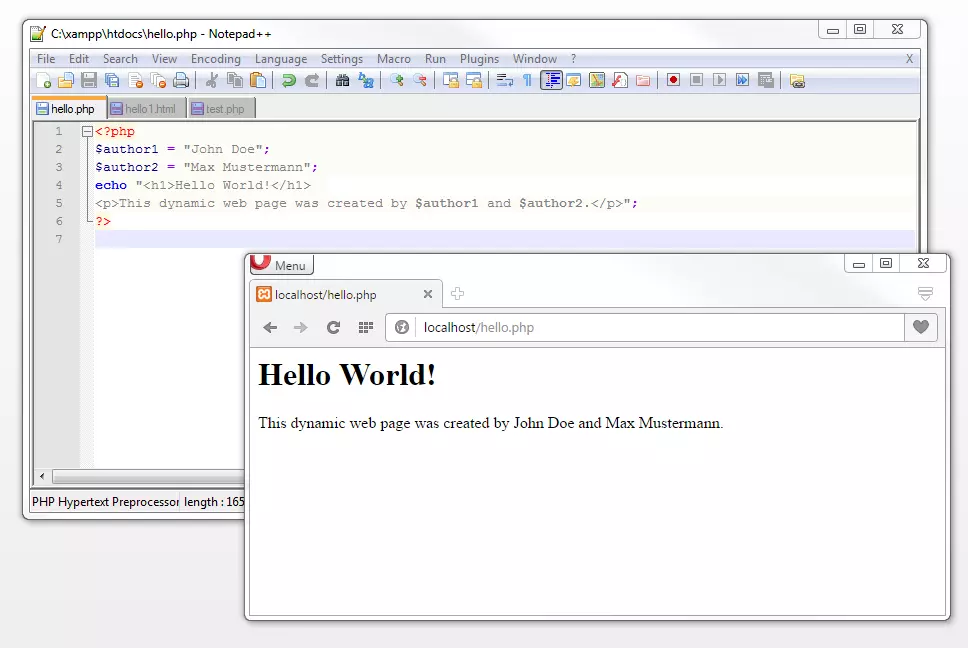Open the Search menu in Notepad++
The height and width of the screenshot is (648, 968).
120,58
